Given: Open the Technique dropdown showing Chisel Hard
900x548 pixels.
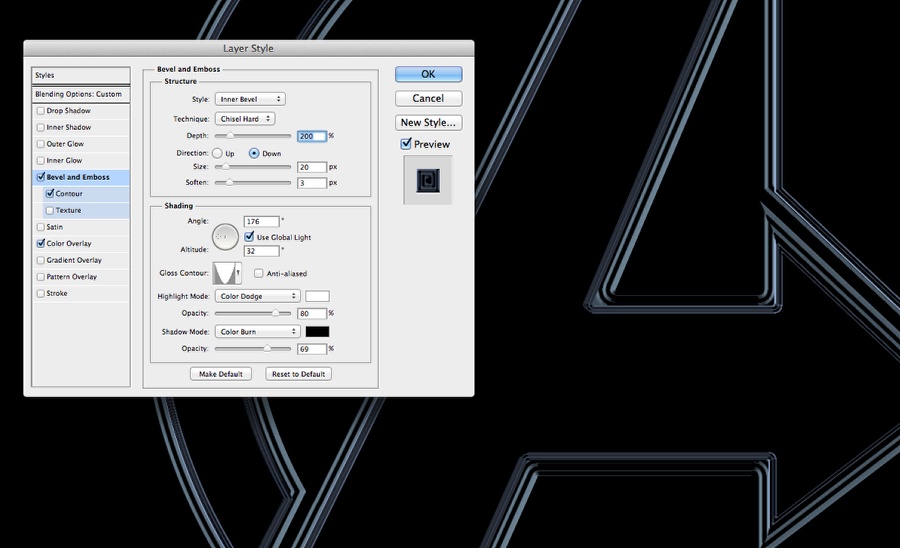Looking at the screenshot, I should point(252,119).
